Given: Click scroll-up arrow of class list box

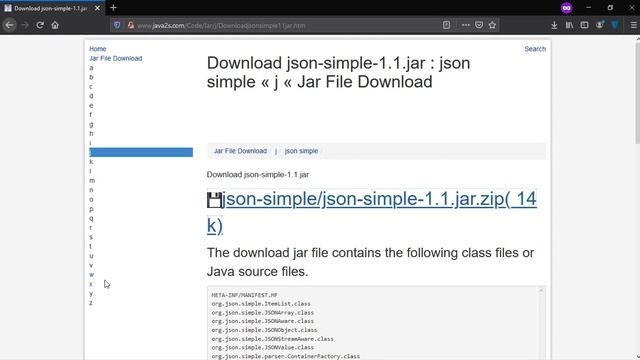Looking at the screenshot, I should pos(541,291).
